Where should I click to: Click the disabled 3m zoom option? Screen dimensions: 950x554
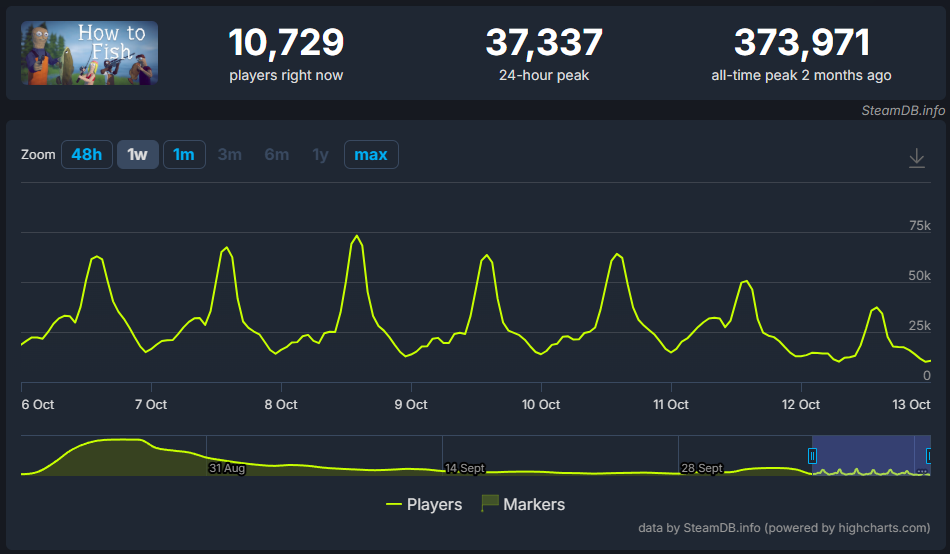230,155
